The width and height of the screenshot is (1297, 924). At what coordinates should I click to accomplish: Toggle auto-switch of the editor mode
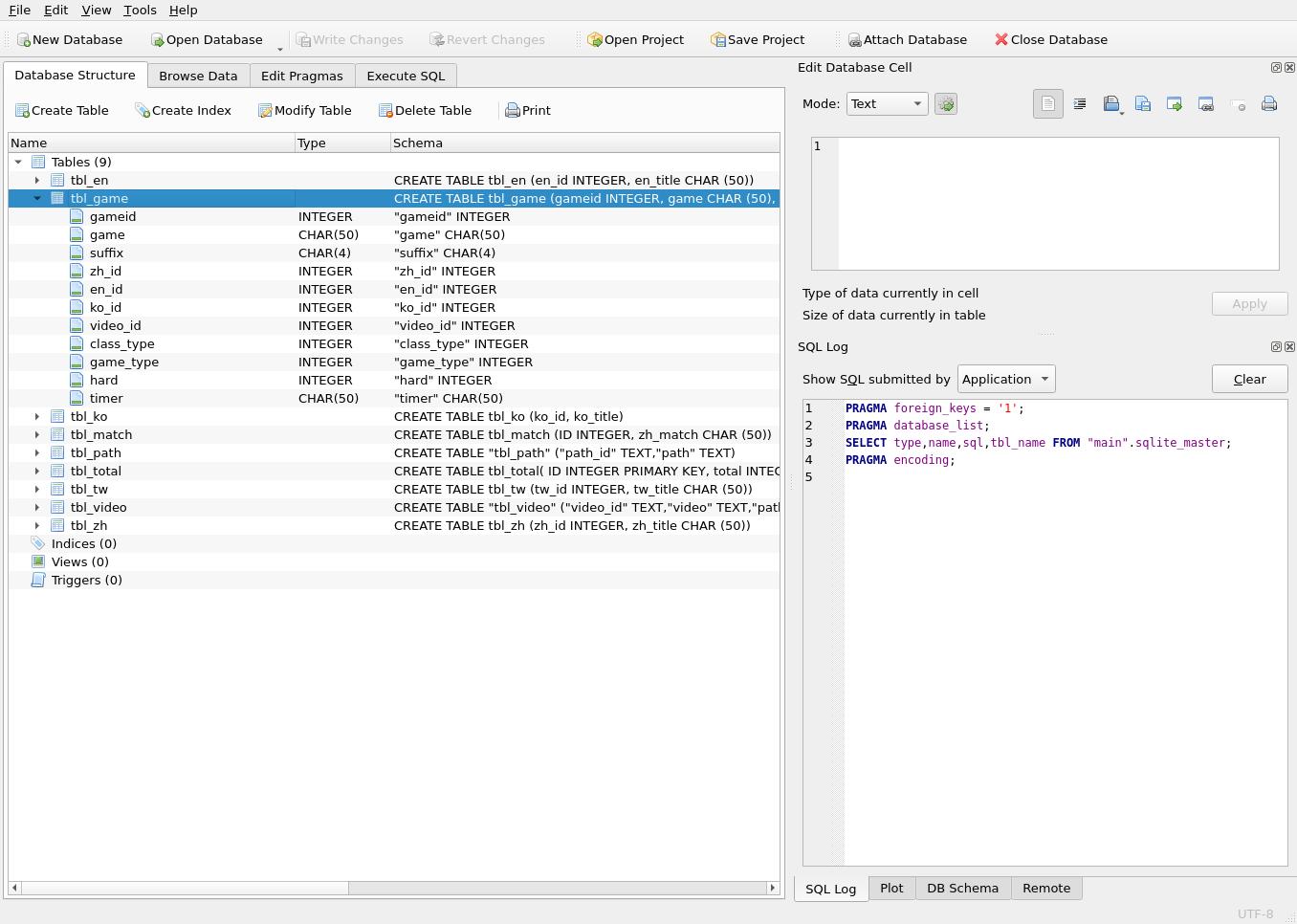[x=946, y=104]
